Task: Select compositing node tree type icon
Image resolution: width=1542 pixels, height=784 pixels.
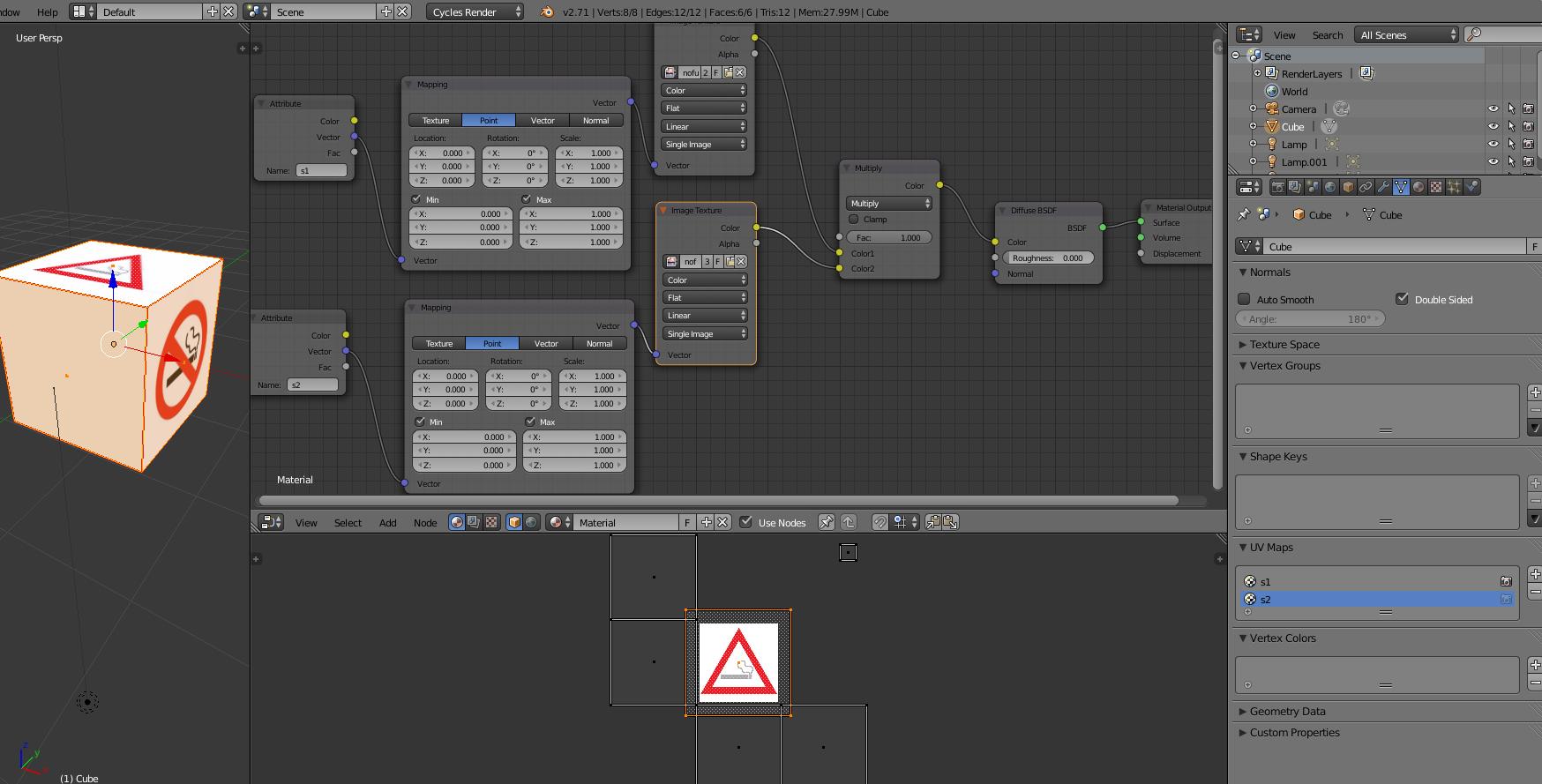Action: (x=474, y=522)
